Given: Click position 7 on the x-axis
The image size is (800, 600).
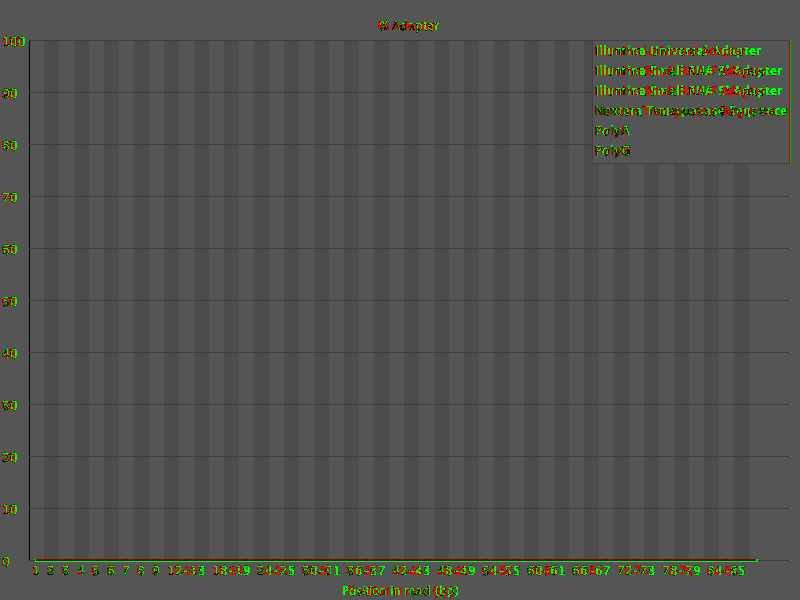Looking at the screenshot, I should tap(126, 570).
